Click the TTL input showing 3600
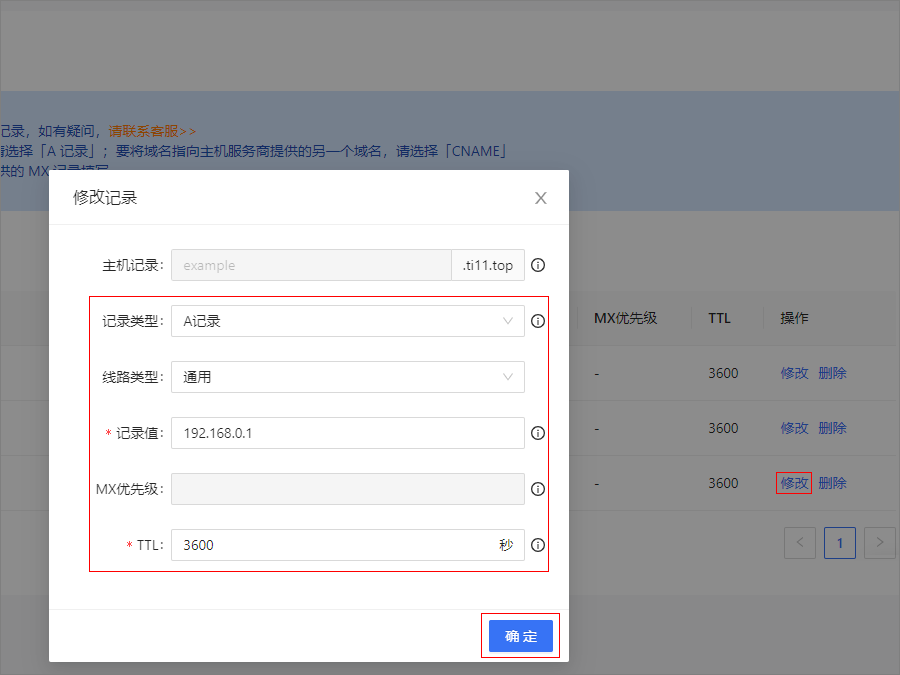 pyautogui.click(x=348, y=545)
